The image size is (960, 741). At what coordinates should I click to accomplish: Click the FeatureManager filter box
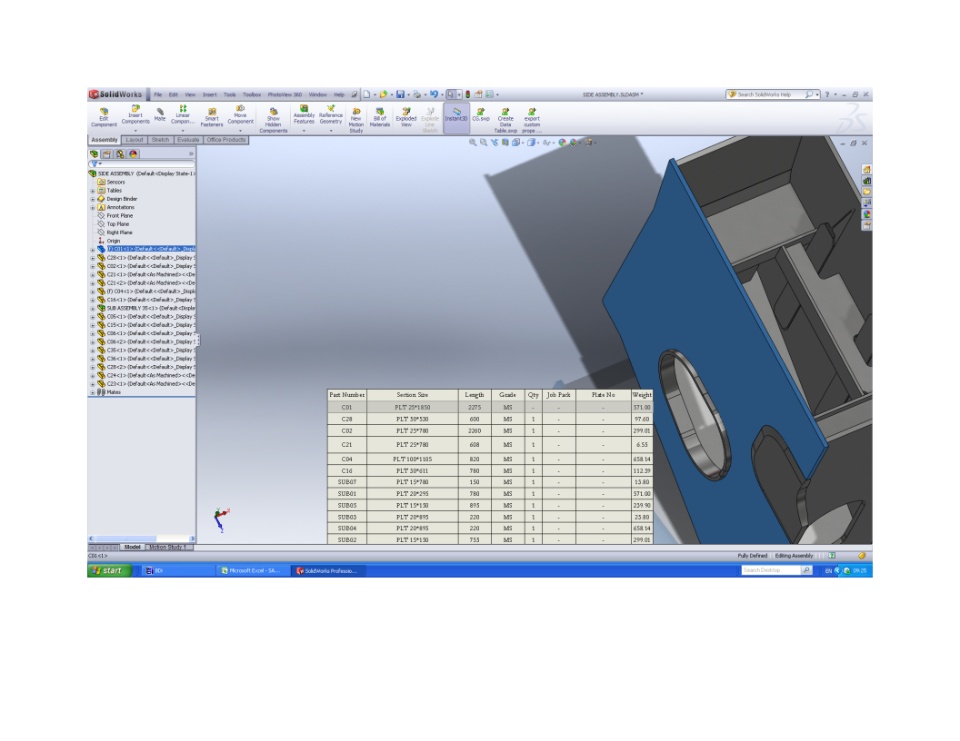point(142,164)
